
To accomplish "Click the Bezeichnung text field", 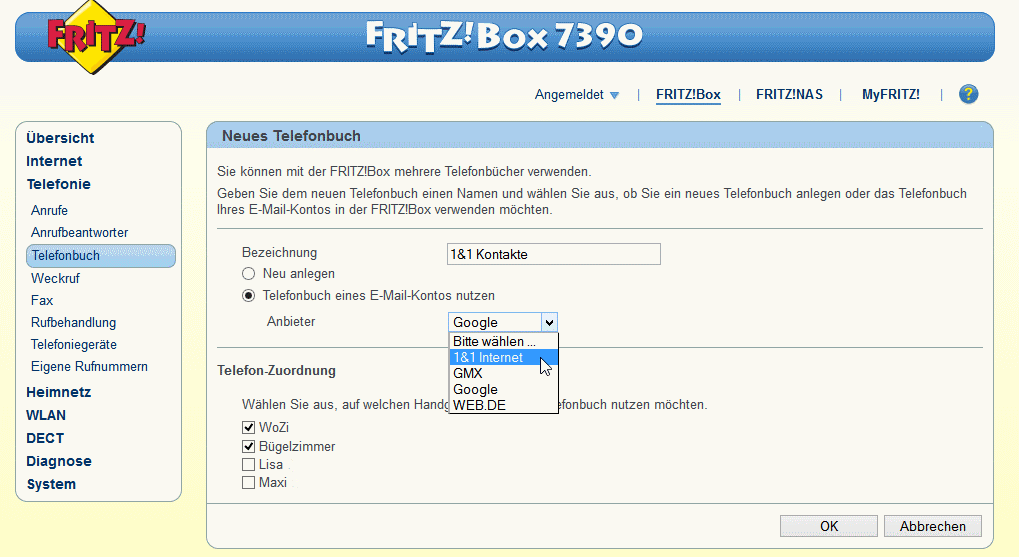I will pyautogui.click(x=554, y=254).
